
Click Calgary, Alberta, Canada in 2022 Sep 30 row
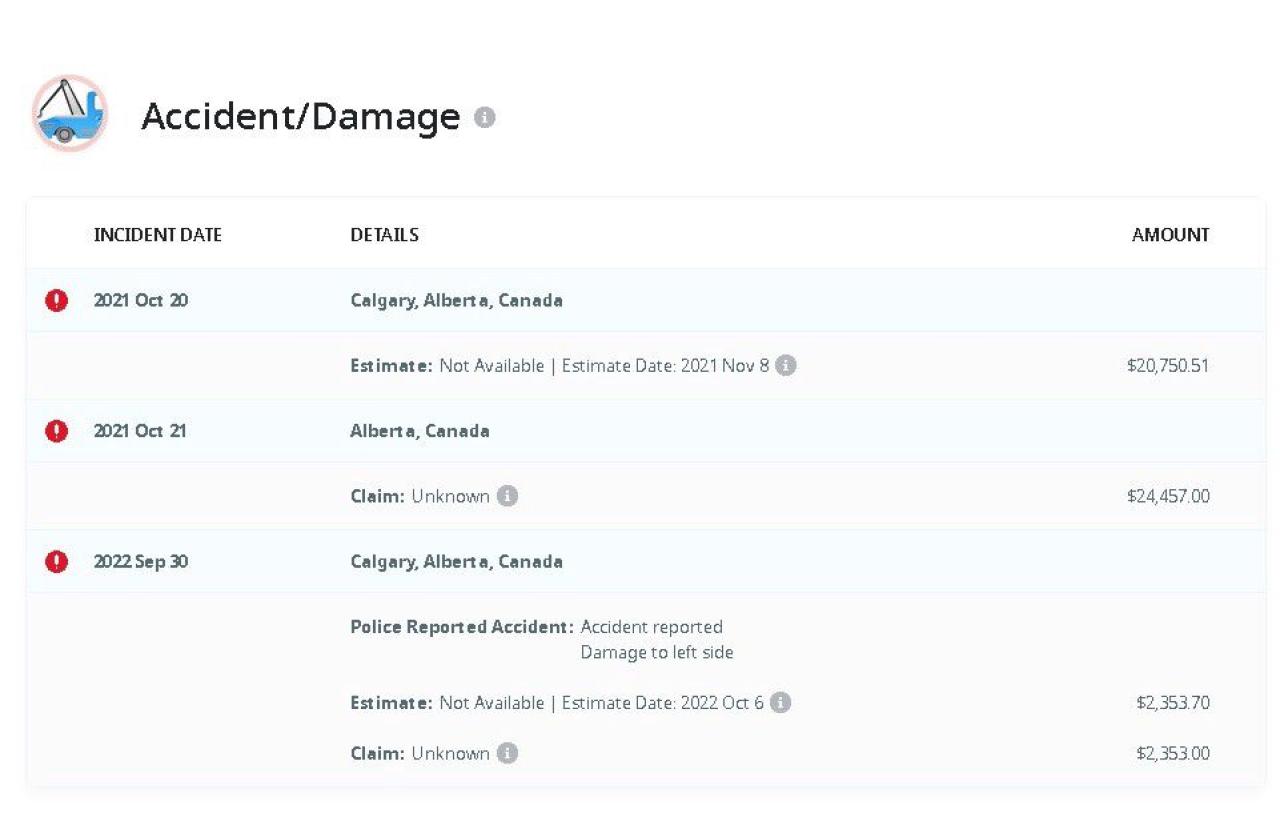coord(456,562)
